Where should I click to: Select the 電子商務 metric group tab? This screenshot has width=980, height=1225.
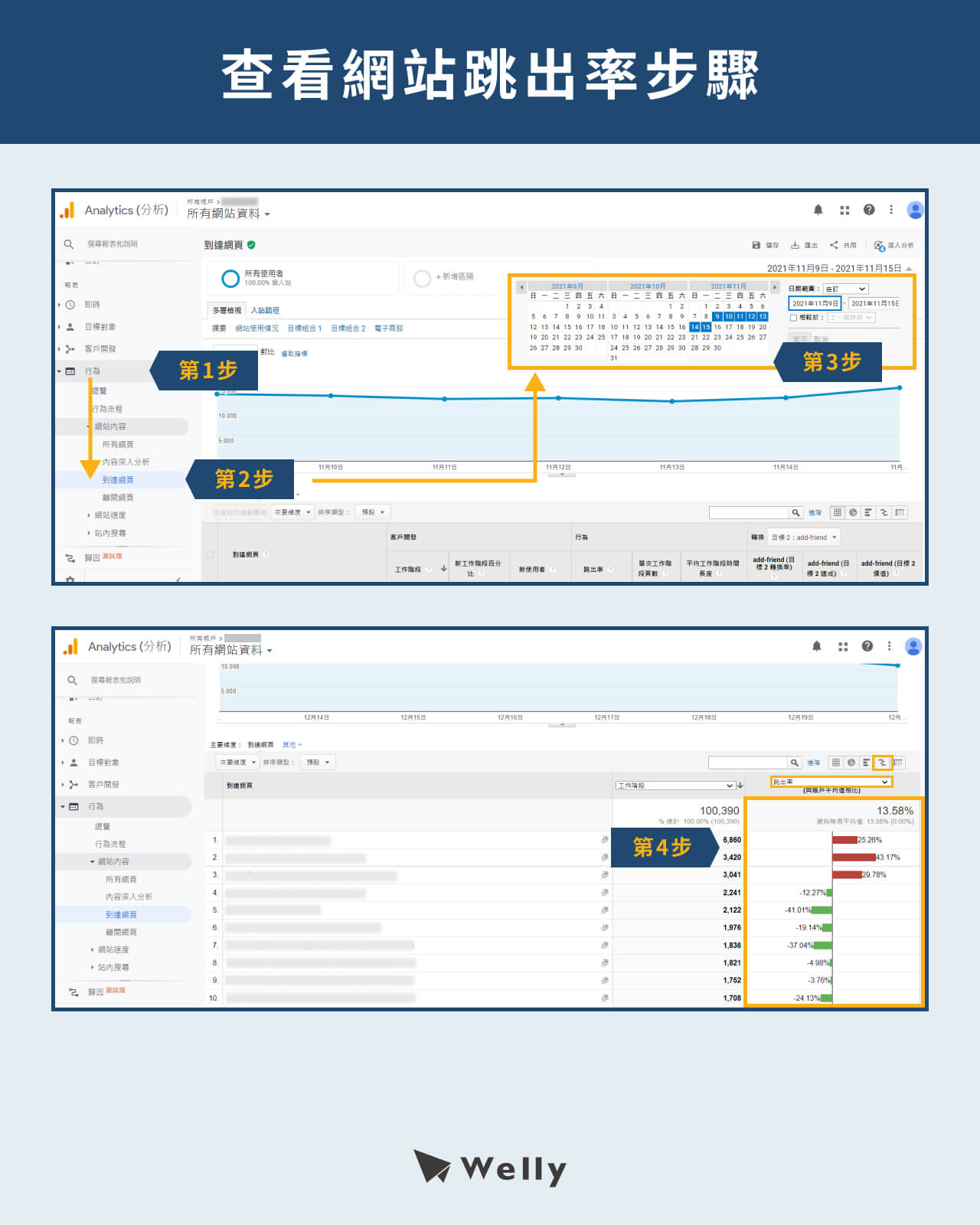[388, 328]
